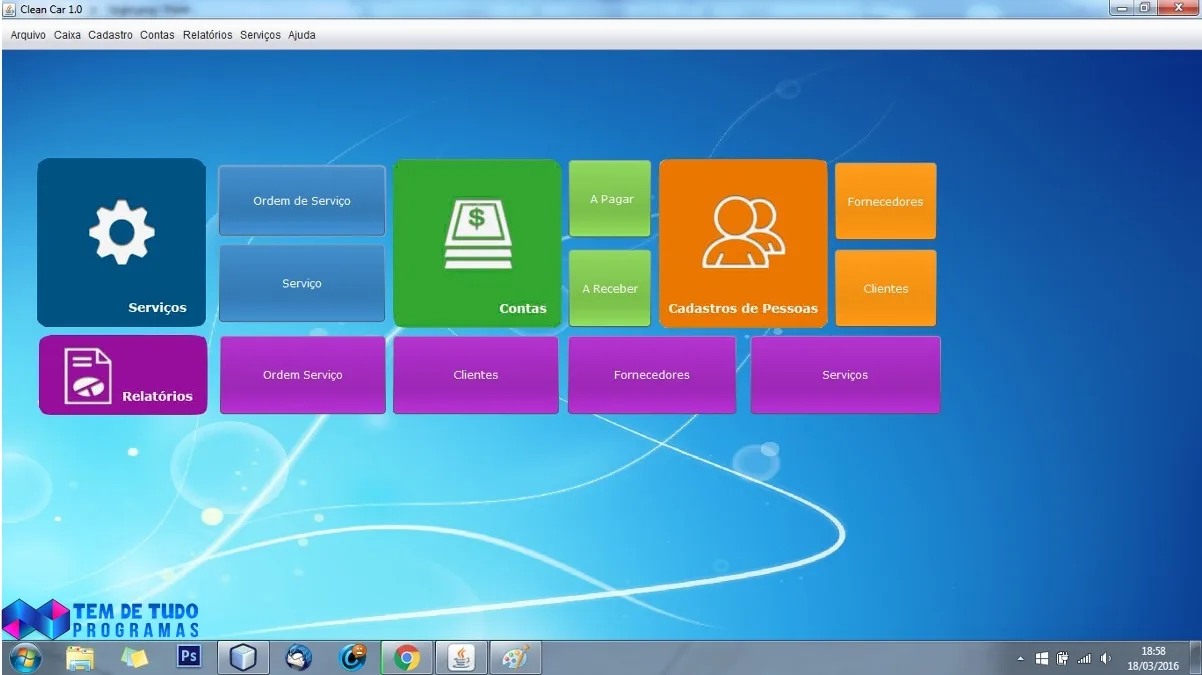The width and height of the screenshot is (1202, 675).
Task: Open the Serviços gear tile
Action: click(x=121, y=242)
